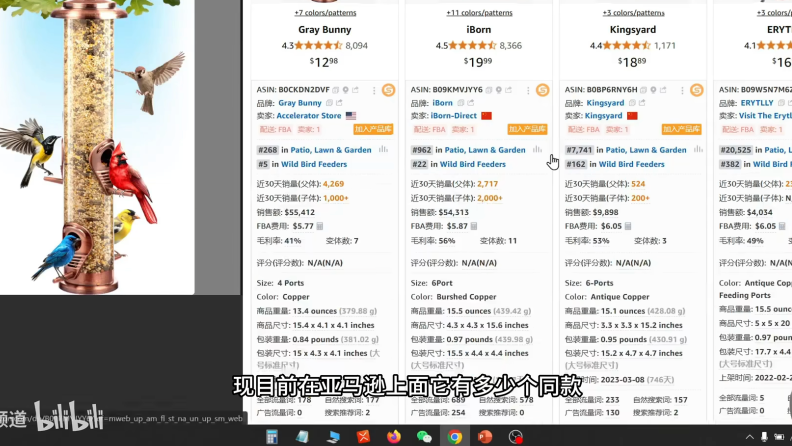This screenshot has width=792, height=446.
Task: Open three-dot menu on iBorn card
Action: tap(528, 90)
